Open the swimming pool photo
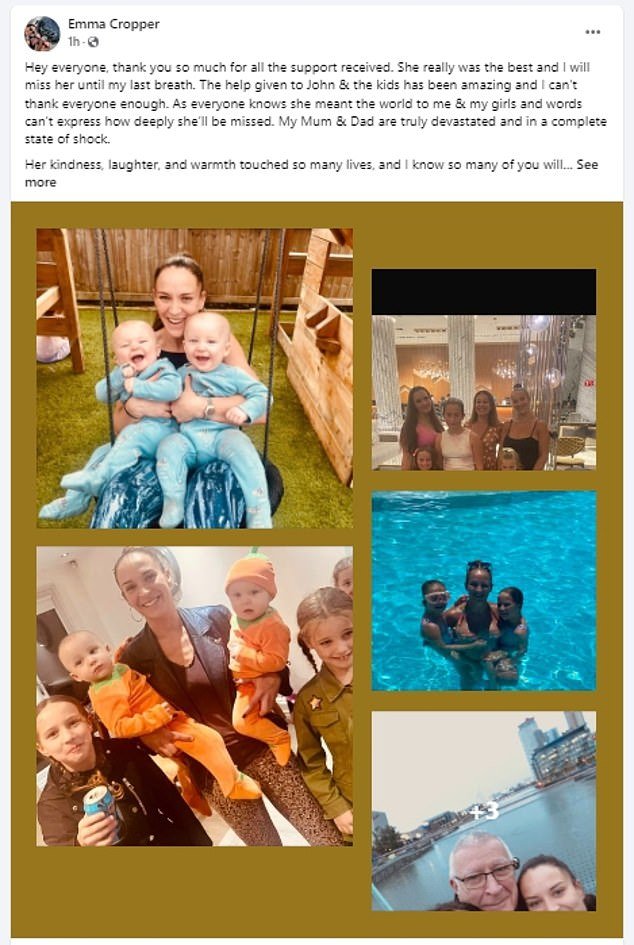634x945 pixels. (484, 591)
